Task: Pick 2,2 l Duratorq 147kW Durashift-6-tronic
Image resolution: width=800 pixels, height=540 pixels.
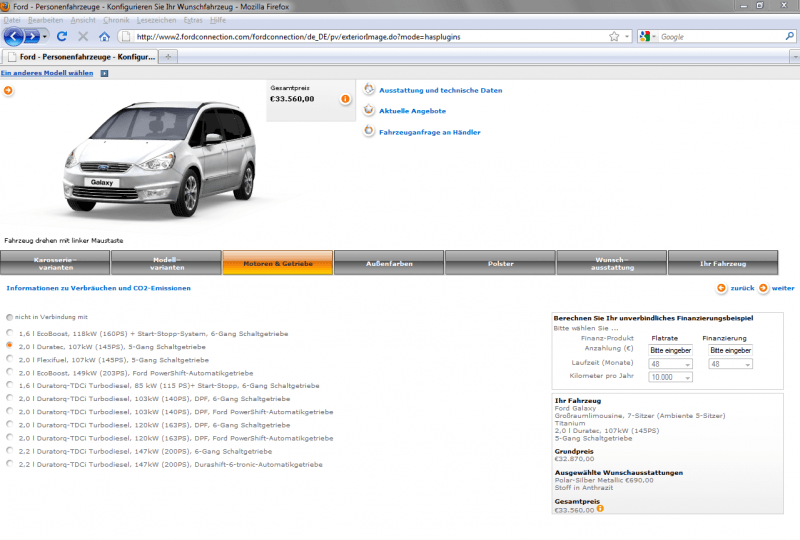Action: click(10, 464)
